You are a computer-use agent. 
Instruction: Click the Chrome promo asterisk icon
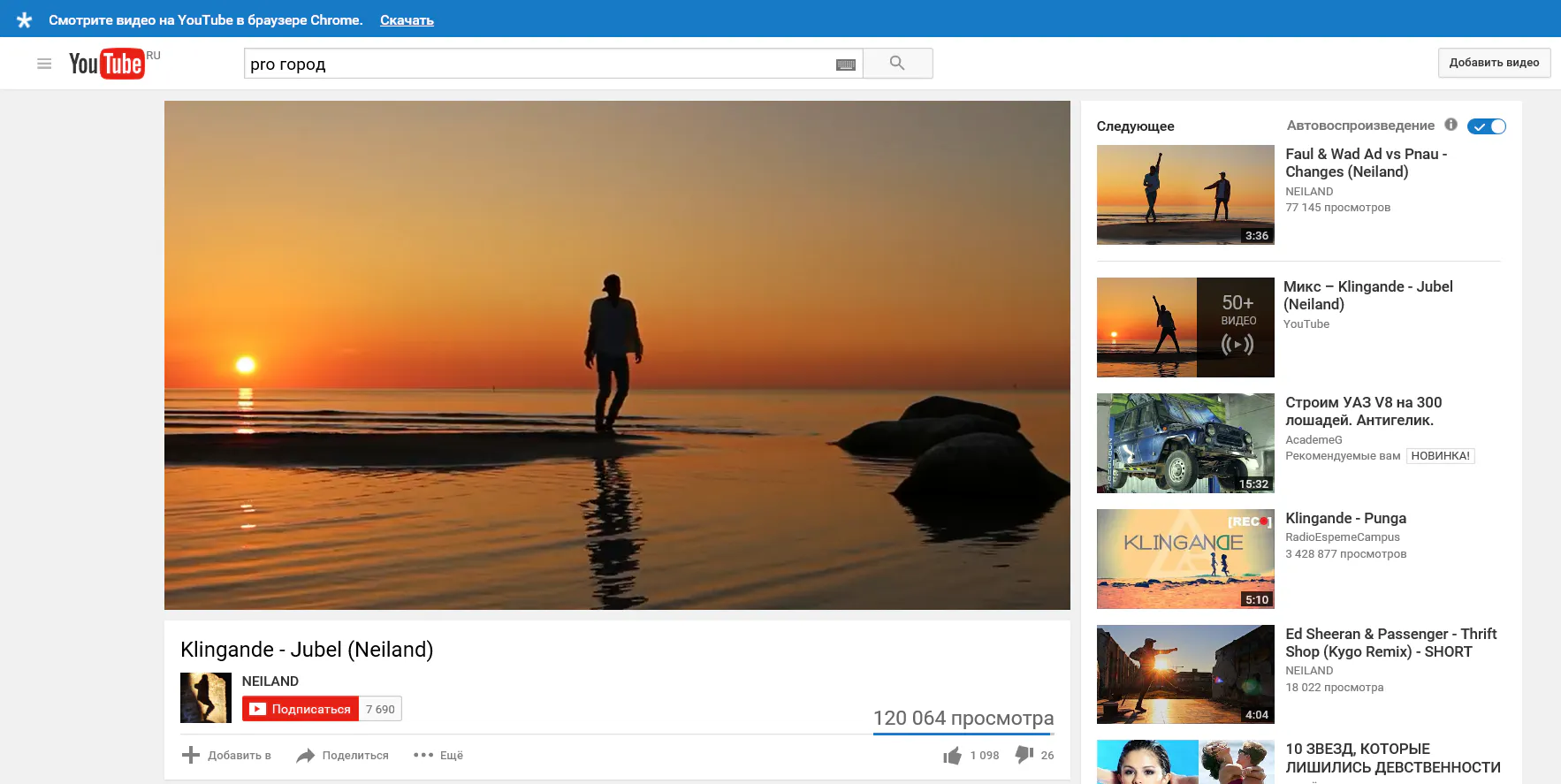click(24, 19)
